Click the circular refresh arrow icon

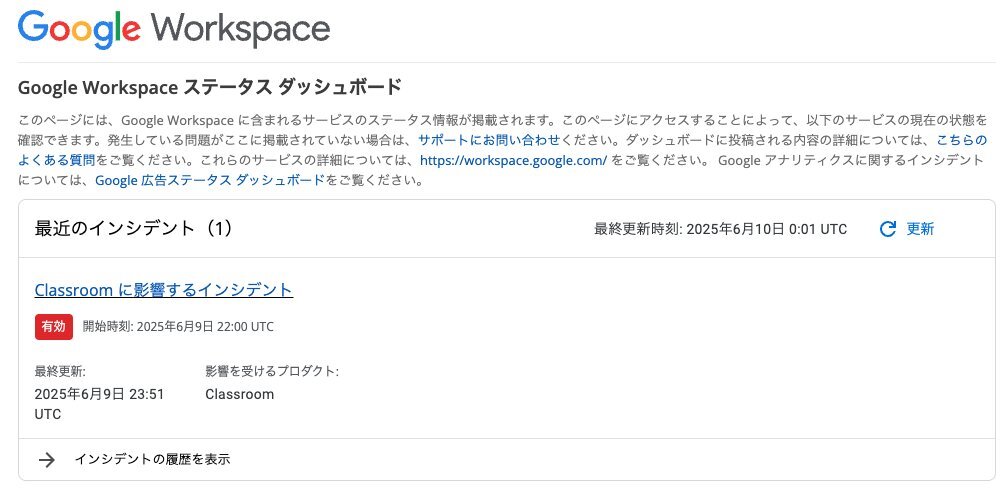[x=887, y=229]
